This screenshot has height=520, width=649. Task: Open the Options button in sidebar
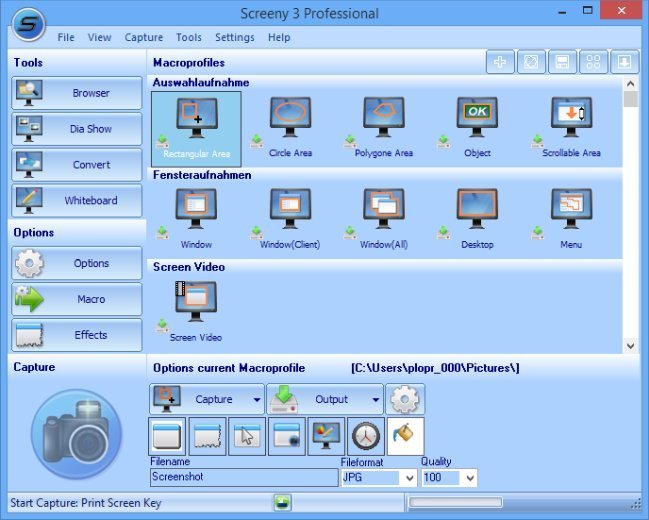(77, 263)
